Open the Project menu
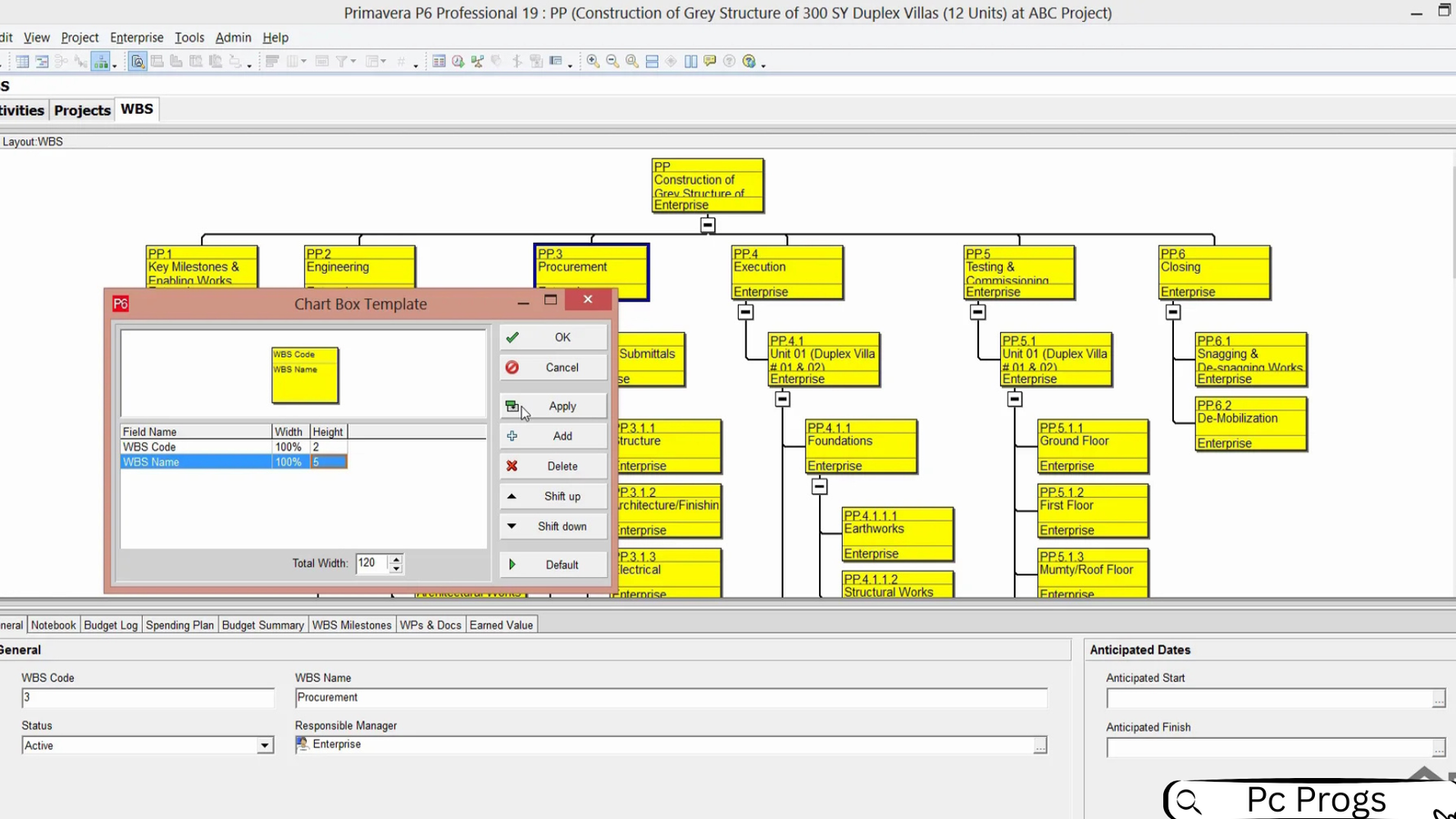Viewport: 1456px width, 819px height. pyautogui.click(x=80, y=37)
